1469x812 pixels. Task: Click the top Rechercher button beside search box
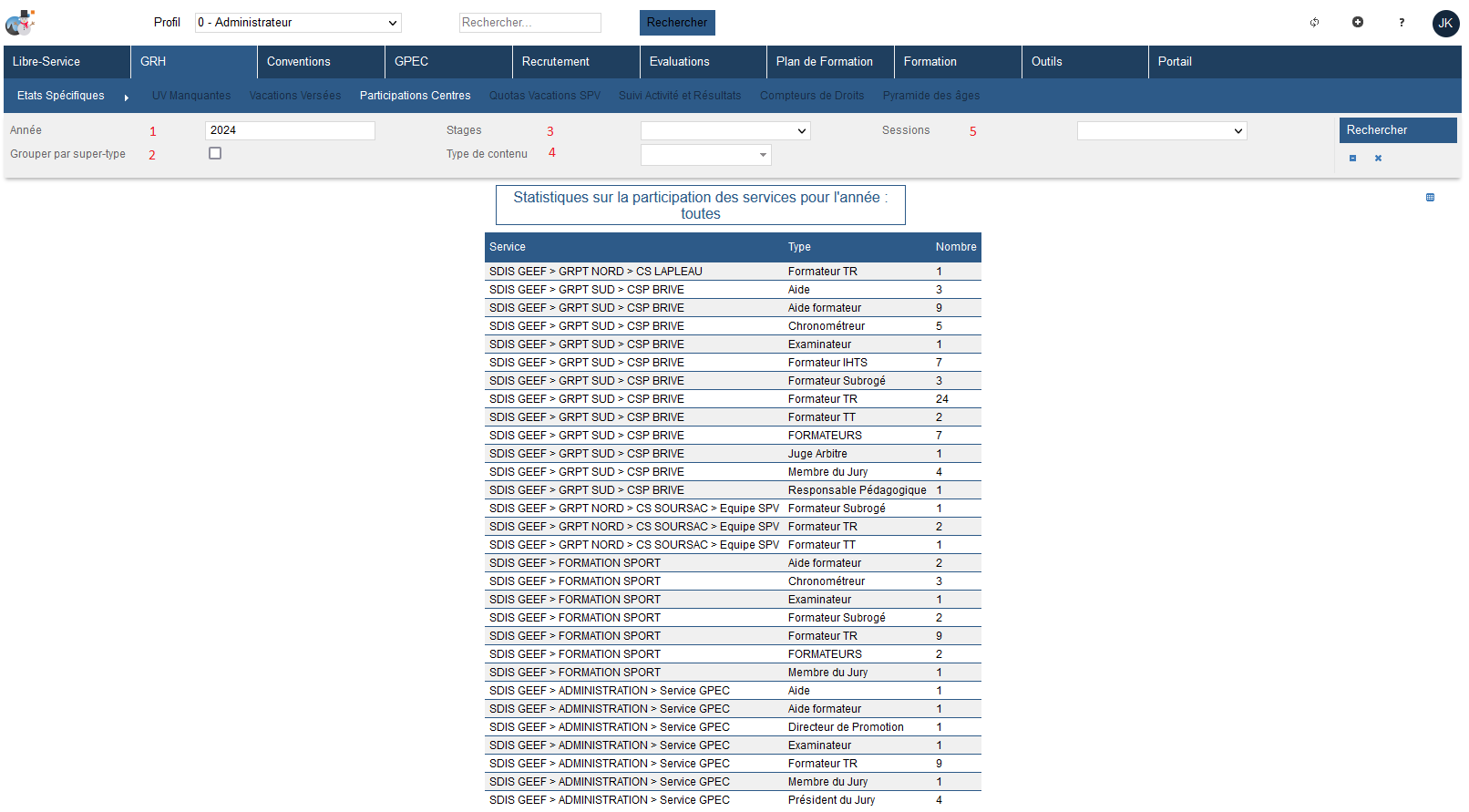676,23
